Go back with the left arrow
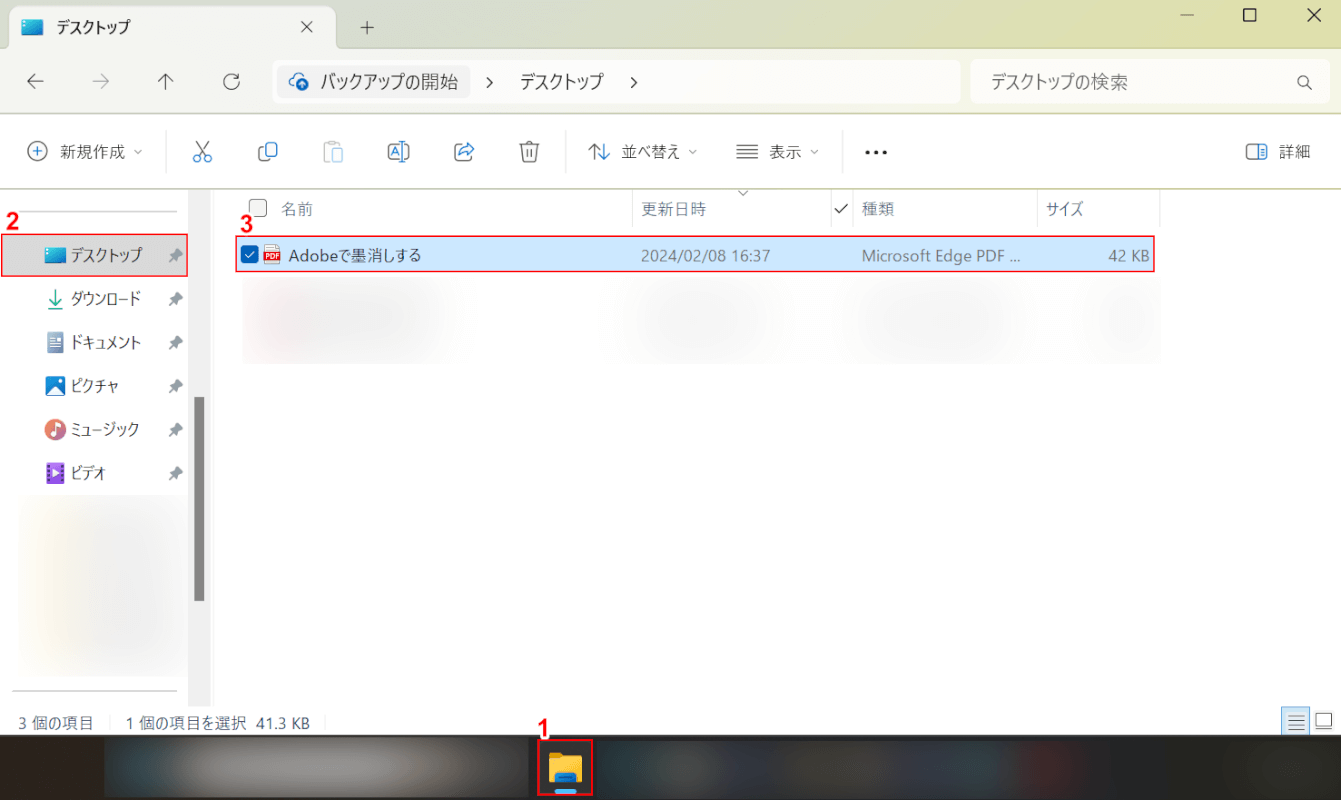1341x800 pixels. (x=36, y=82)
